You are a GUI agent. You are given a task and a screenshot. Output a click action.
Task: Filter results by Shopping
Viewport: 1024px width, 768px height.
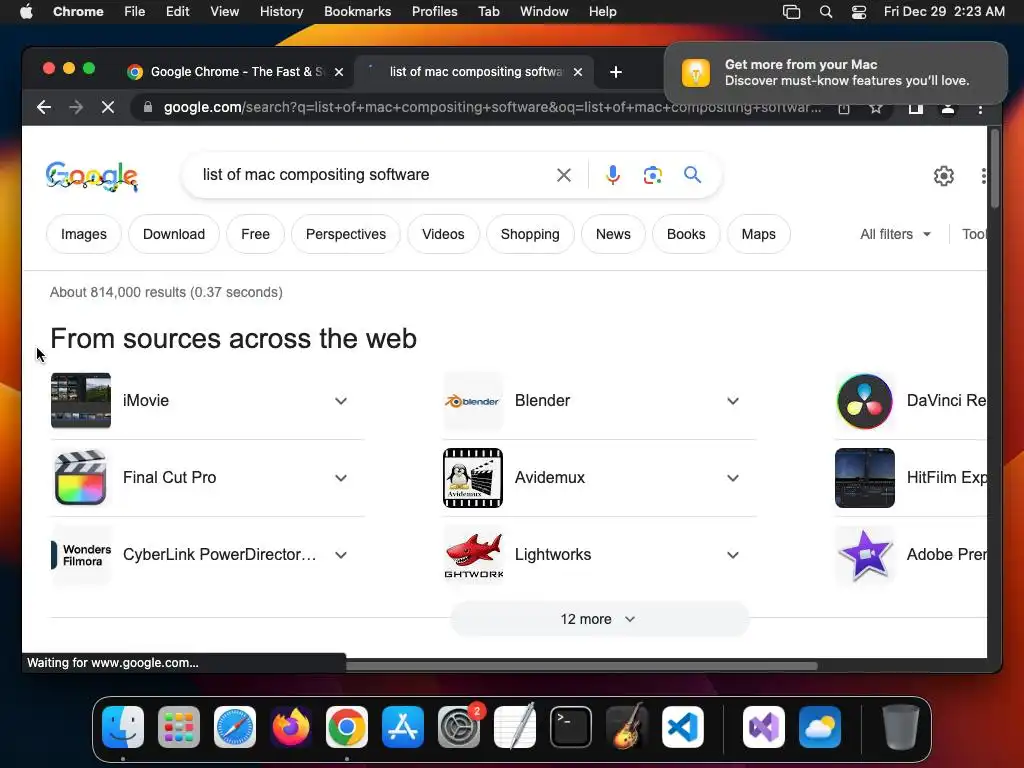[530, 234]
